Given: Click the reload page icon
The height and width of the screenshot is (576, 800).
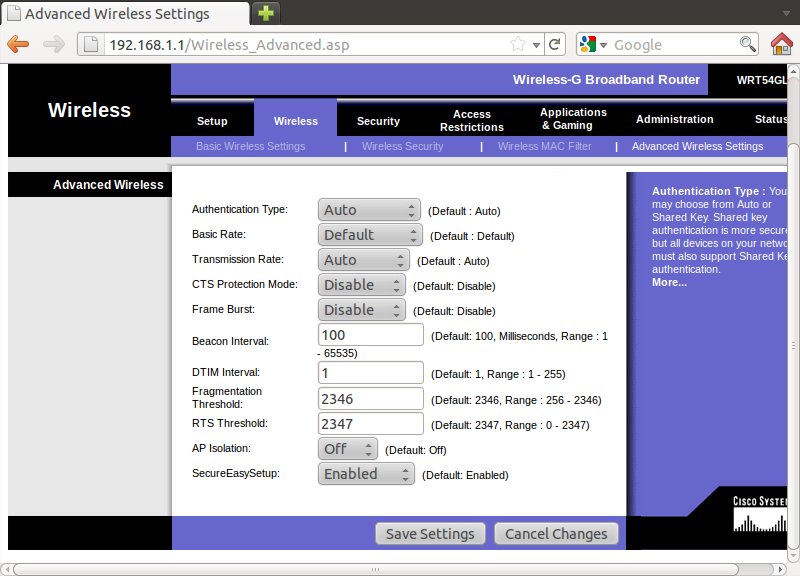Looking at the screenshot, I should click(555, 44).
